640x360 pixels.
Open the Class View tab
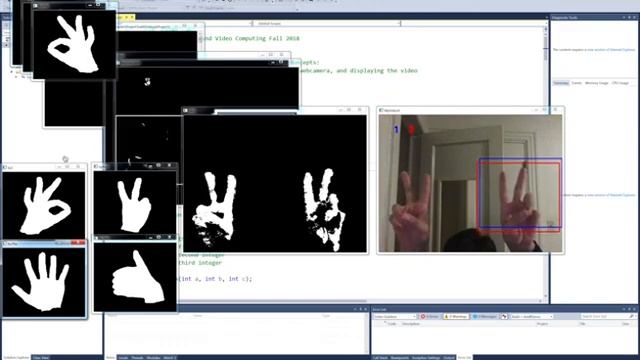click(41, 358)
